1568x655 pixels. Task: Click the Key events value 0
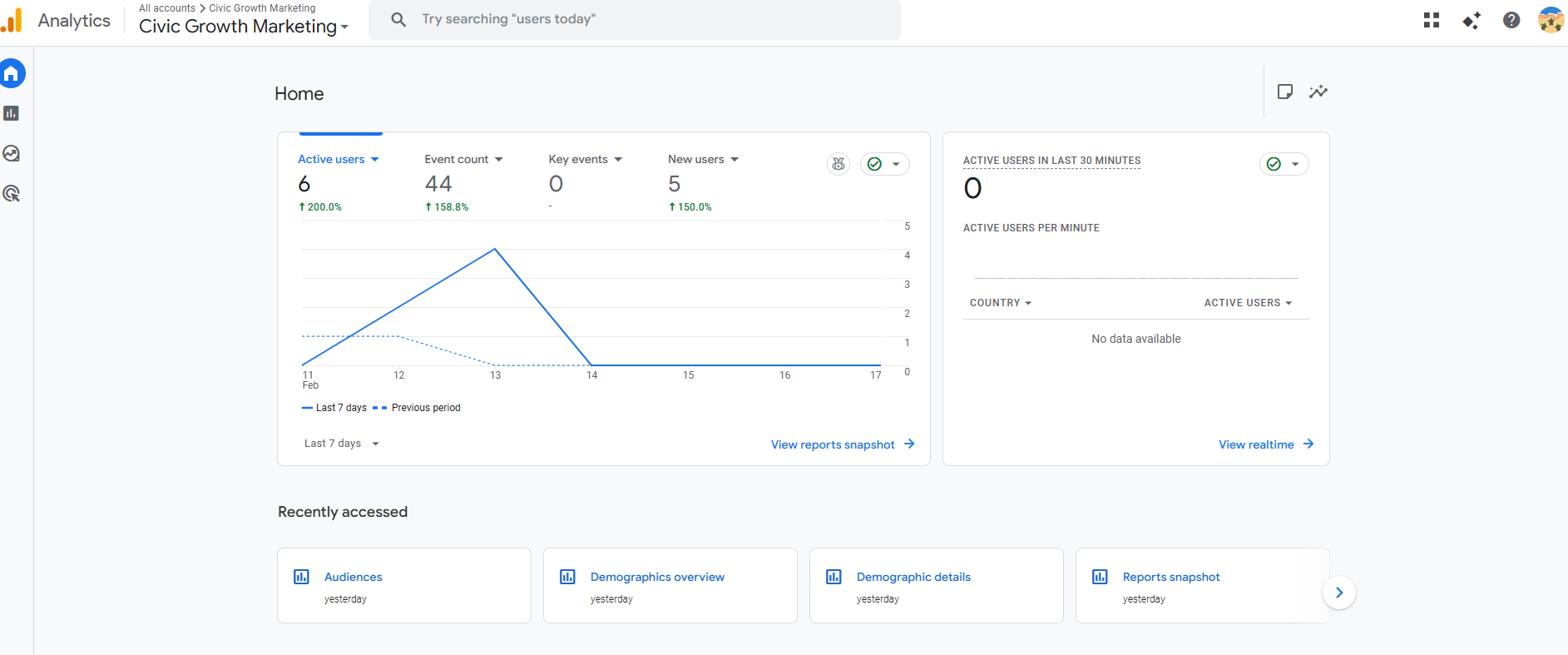coord(556,184)
